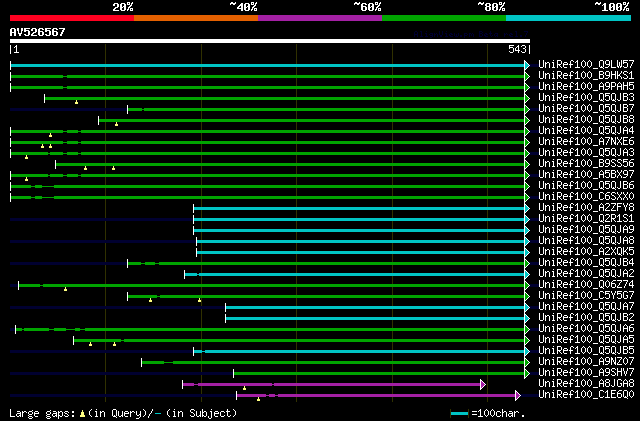Select the UniRef100_C6SXX0 label

(586, 197)
